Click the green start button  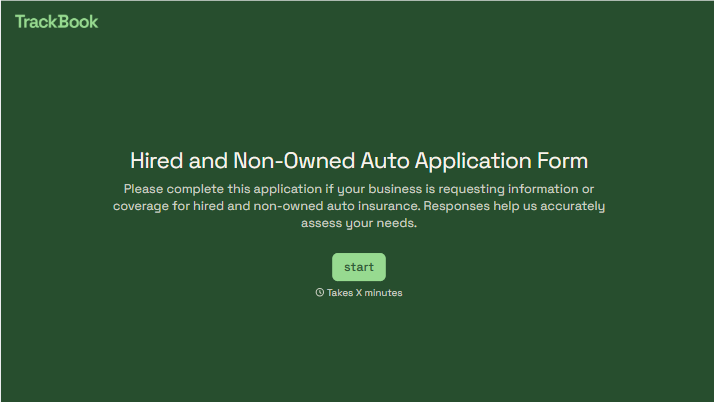click(x=359, y=267)
